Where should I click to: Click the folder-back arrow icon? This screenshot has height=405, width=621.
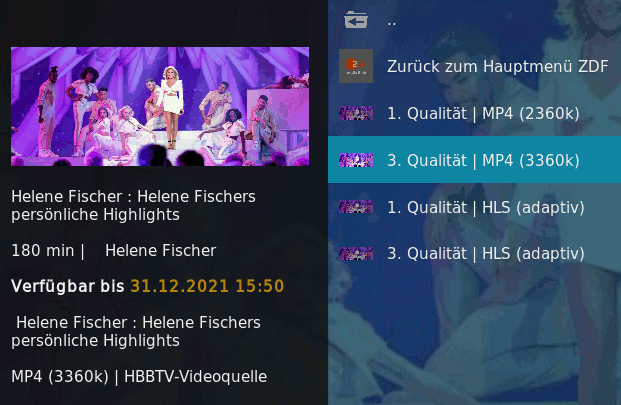coord(356,19)
